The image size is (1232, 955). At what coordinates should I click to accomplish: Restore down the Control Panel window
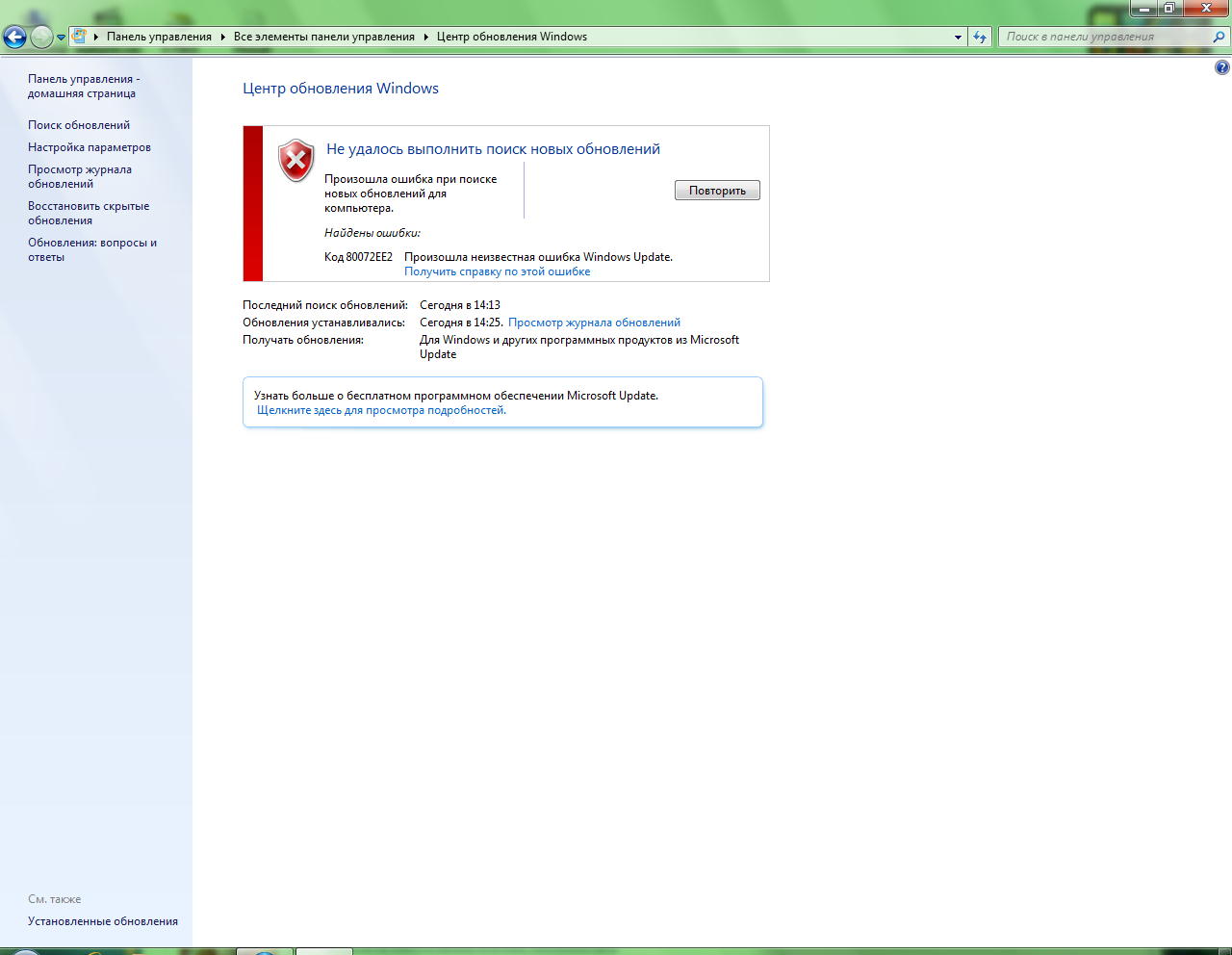click(1169, 8)
